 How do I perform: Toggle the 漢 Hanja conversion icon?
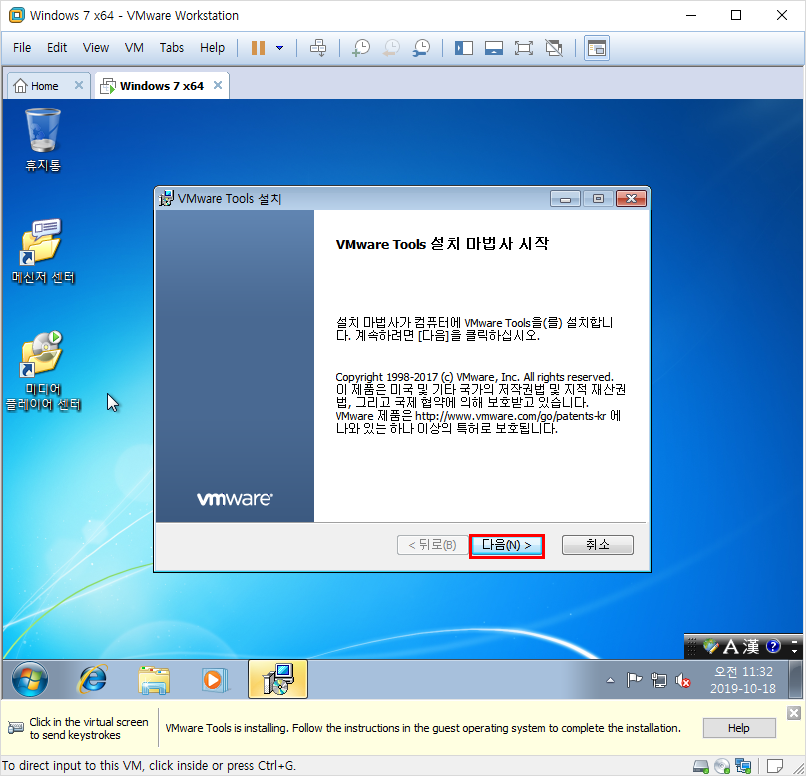pyautogui.click(x=750, y=646)
